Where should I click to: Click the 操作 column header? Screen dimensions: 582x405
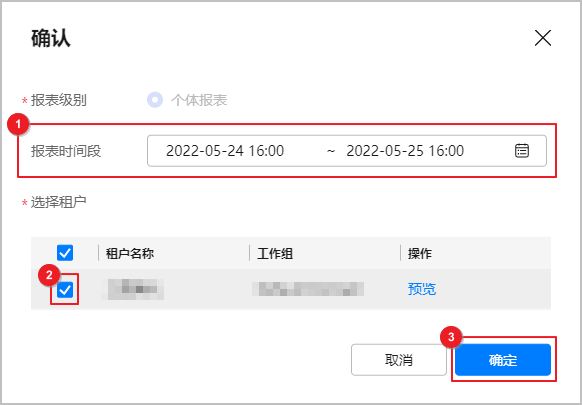tap(420, 254)
